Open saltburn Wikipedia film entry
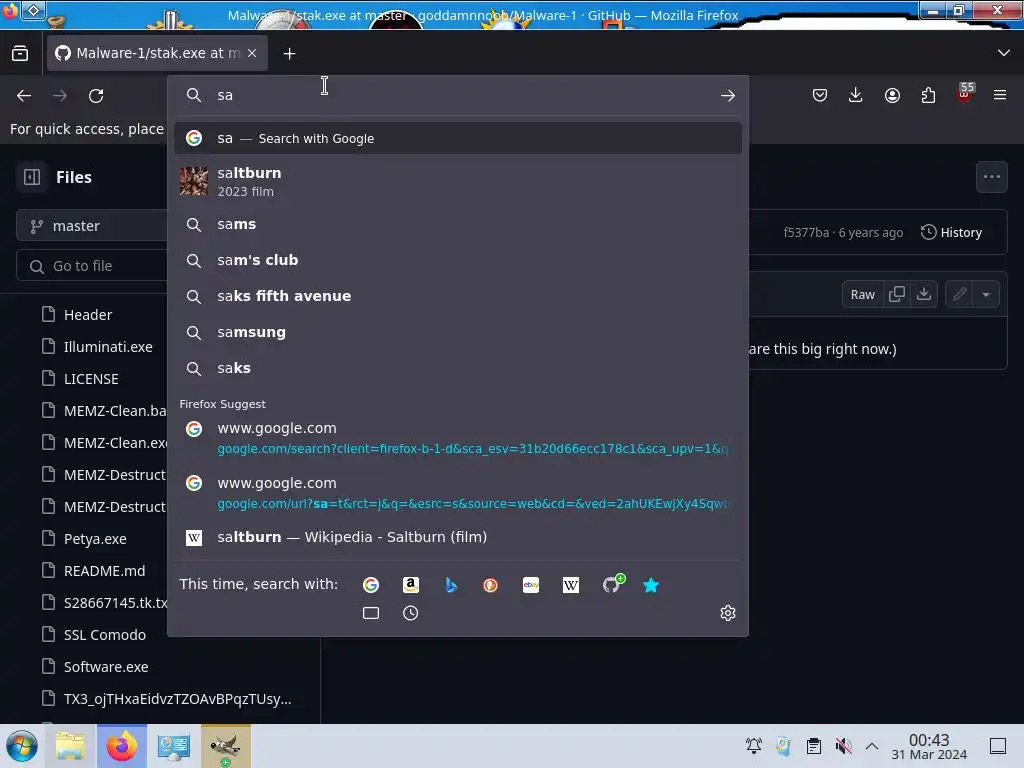The image size is (1024, 768). 457,537
